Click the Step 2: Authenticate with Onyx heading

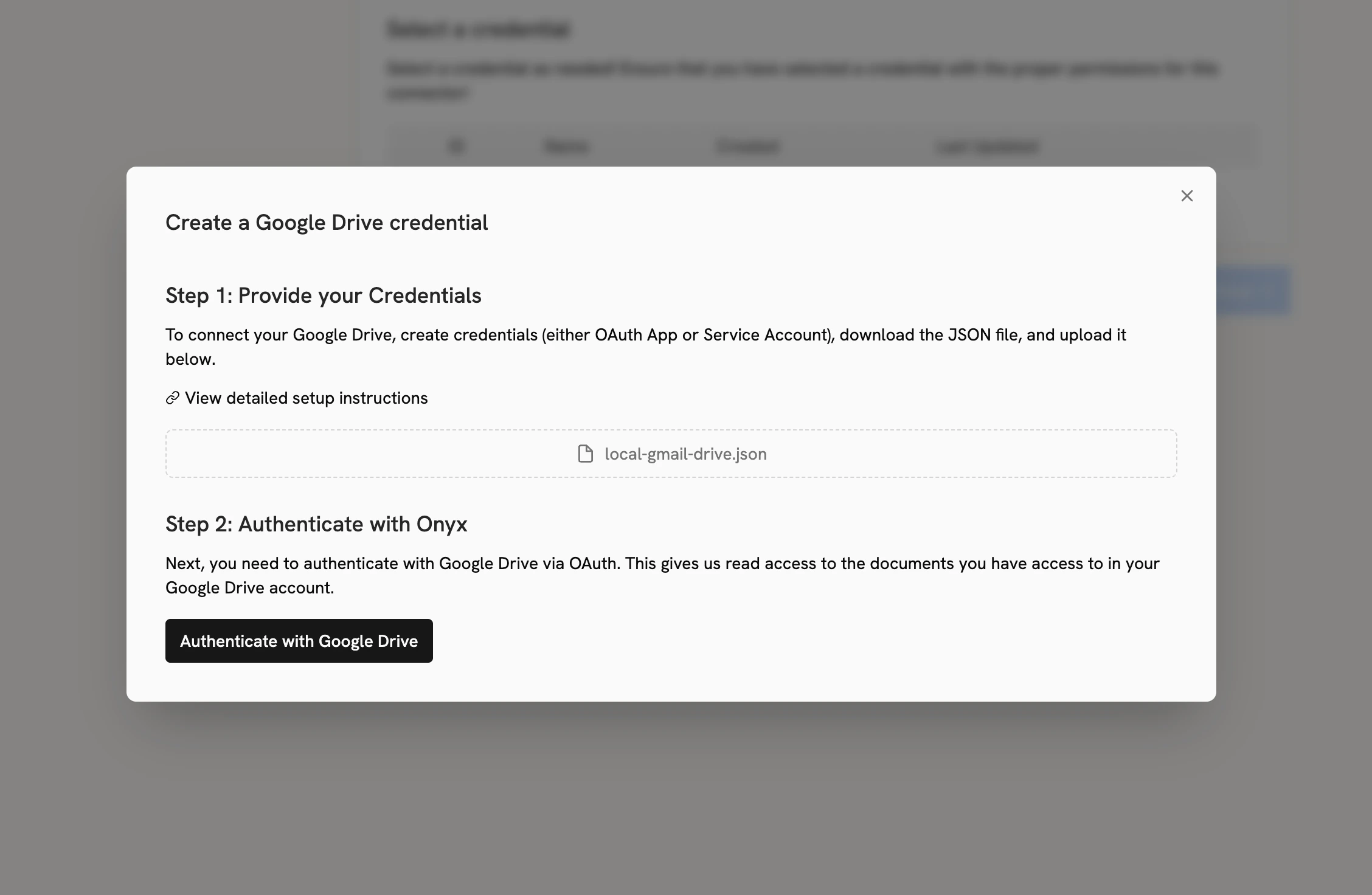[316, 524]
